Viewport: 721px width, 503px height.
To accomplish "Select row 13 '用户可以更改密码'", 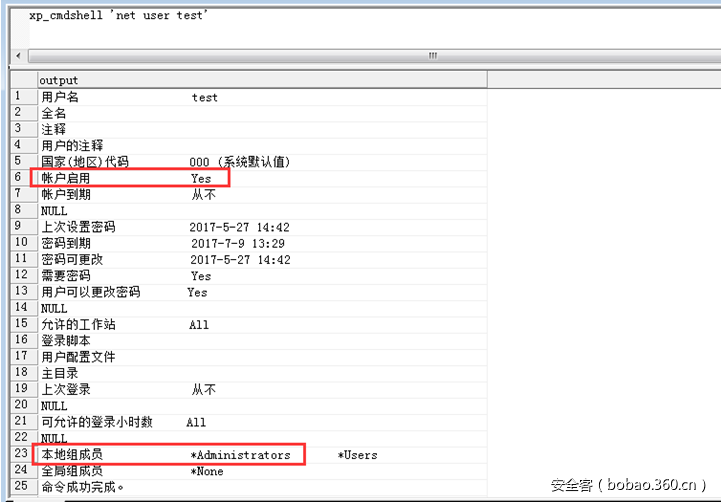I will [262, 292].
